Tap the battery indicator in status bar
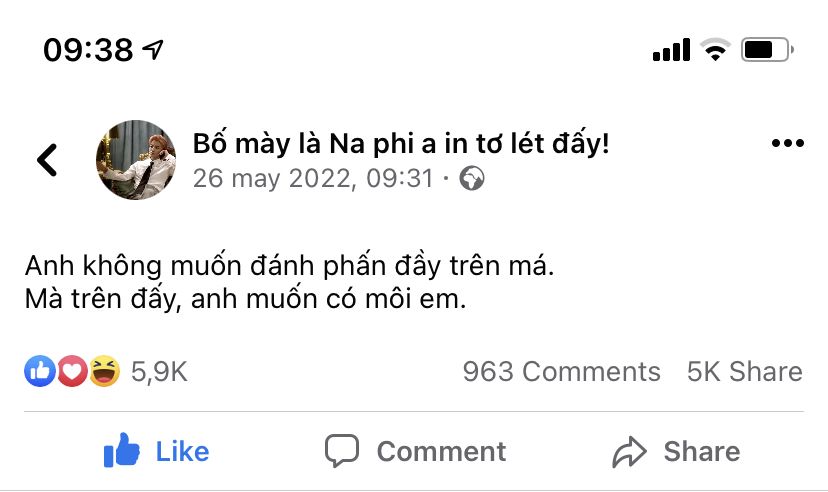This screenshot has height=492, width=828. pos(767,50)
